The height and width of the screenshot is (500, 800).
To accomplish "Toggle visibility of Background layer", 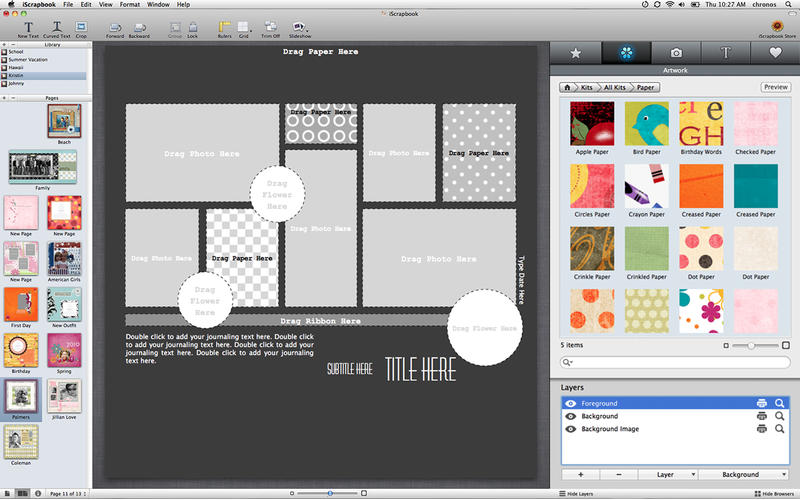I will [x=570, y=416].
